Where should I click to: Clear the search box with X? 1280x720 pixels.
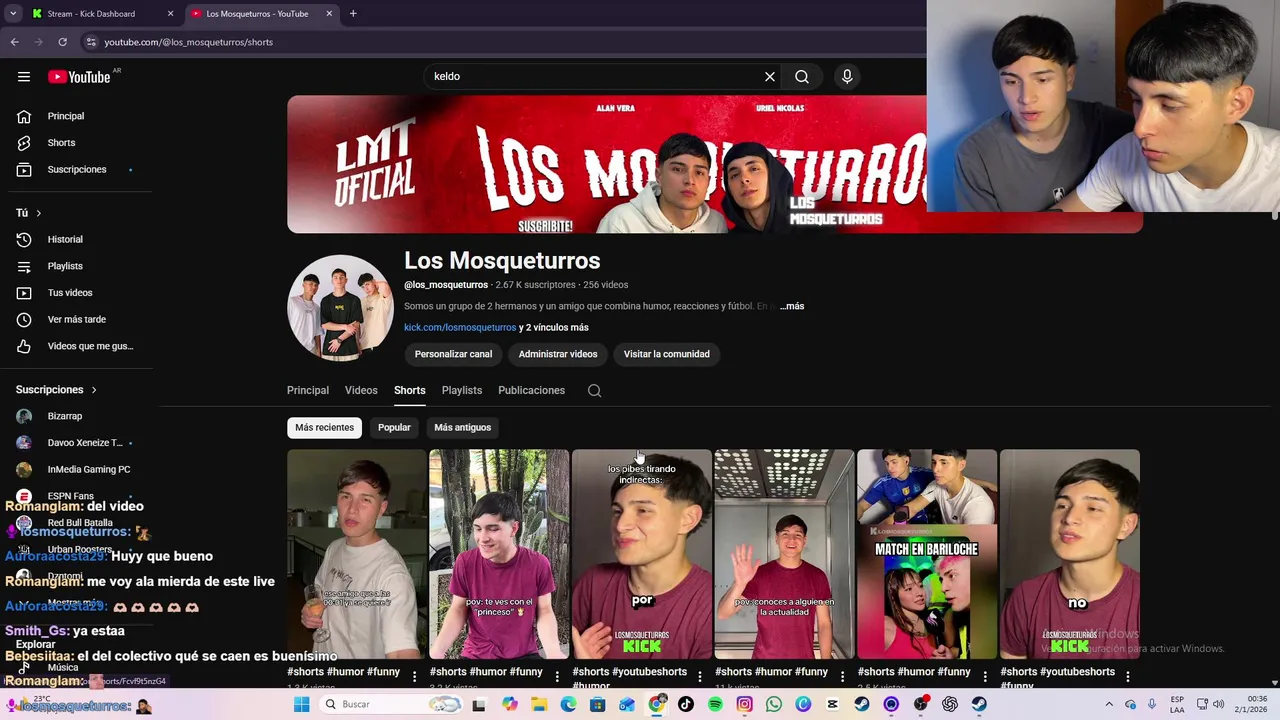[770, 76]
